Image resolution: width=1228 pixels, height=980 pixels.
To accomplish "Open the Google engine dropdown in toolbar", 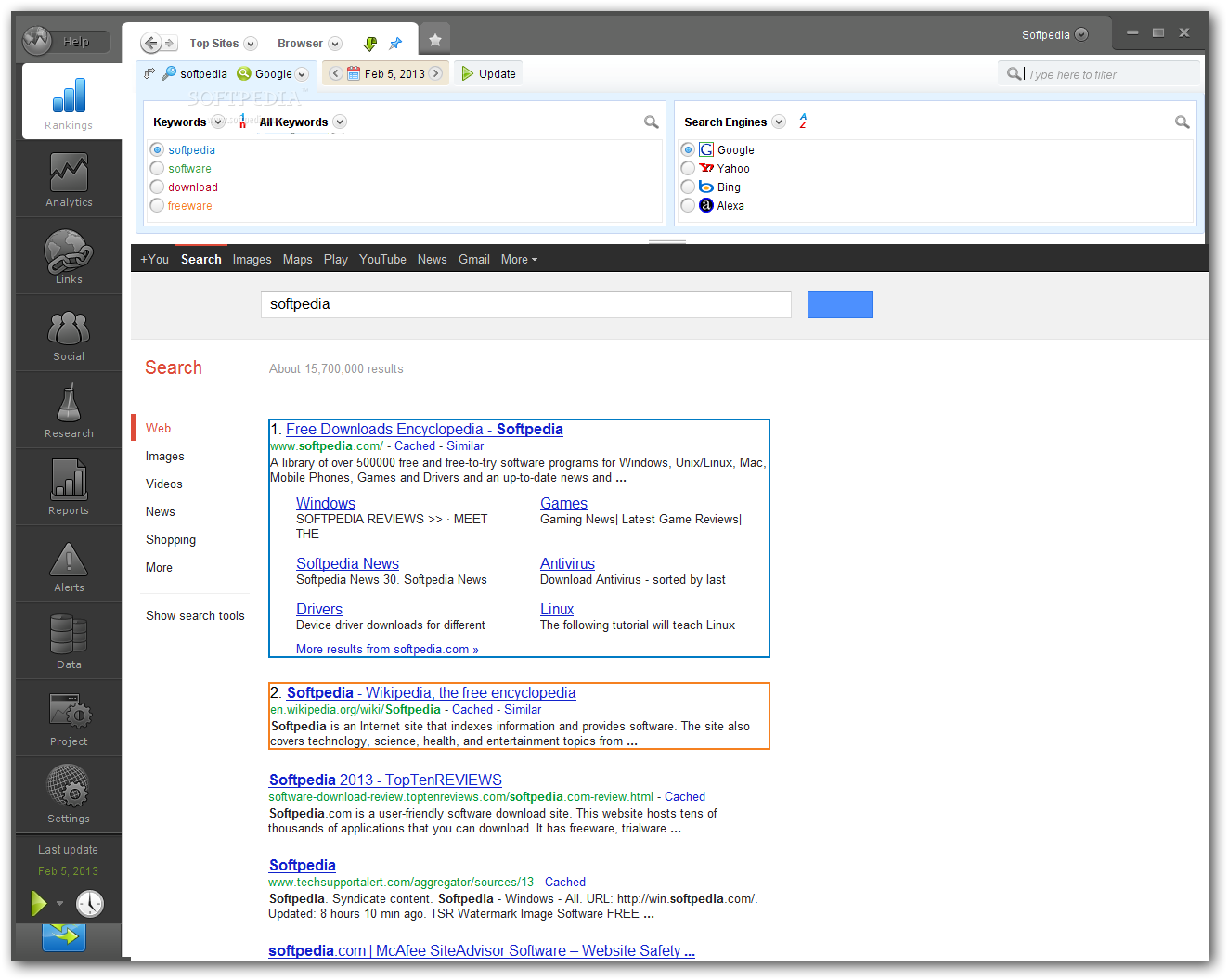I will 302,74.
